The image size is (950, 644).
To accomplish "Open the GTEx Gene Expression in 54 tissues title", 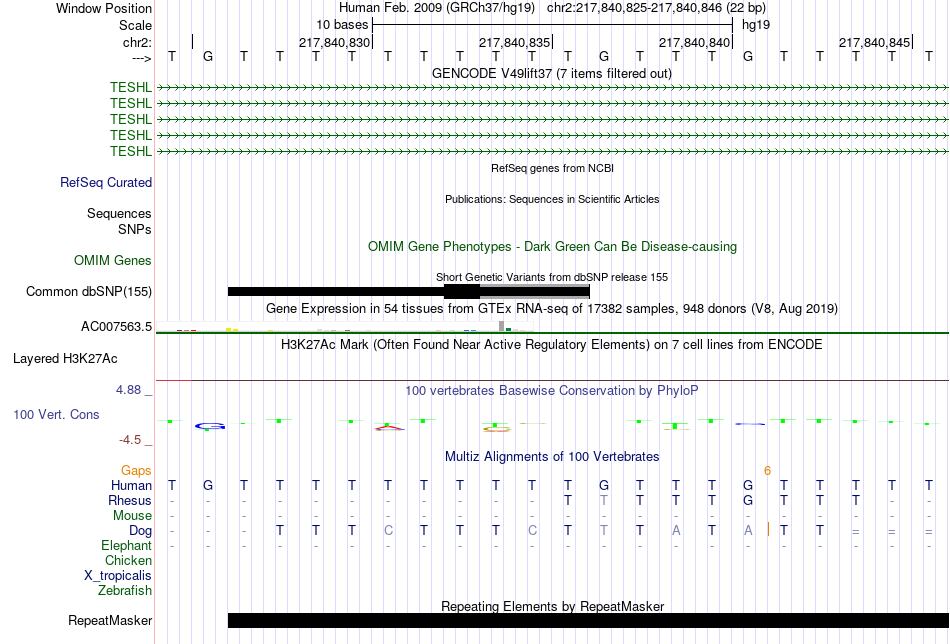I will (x=552, y=308).
